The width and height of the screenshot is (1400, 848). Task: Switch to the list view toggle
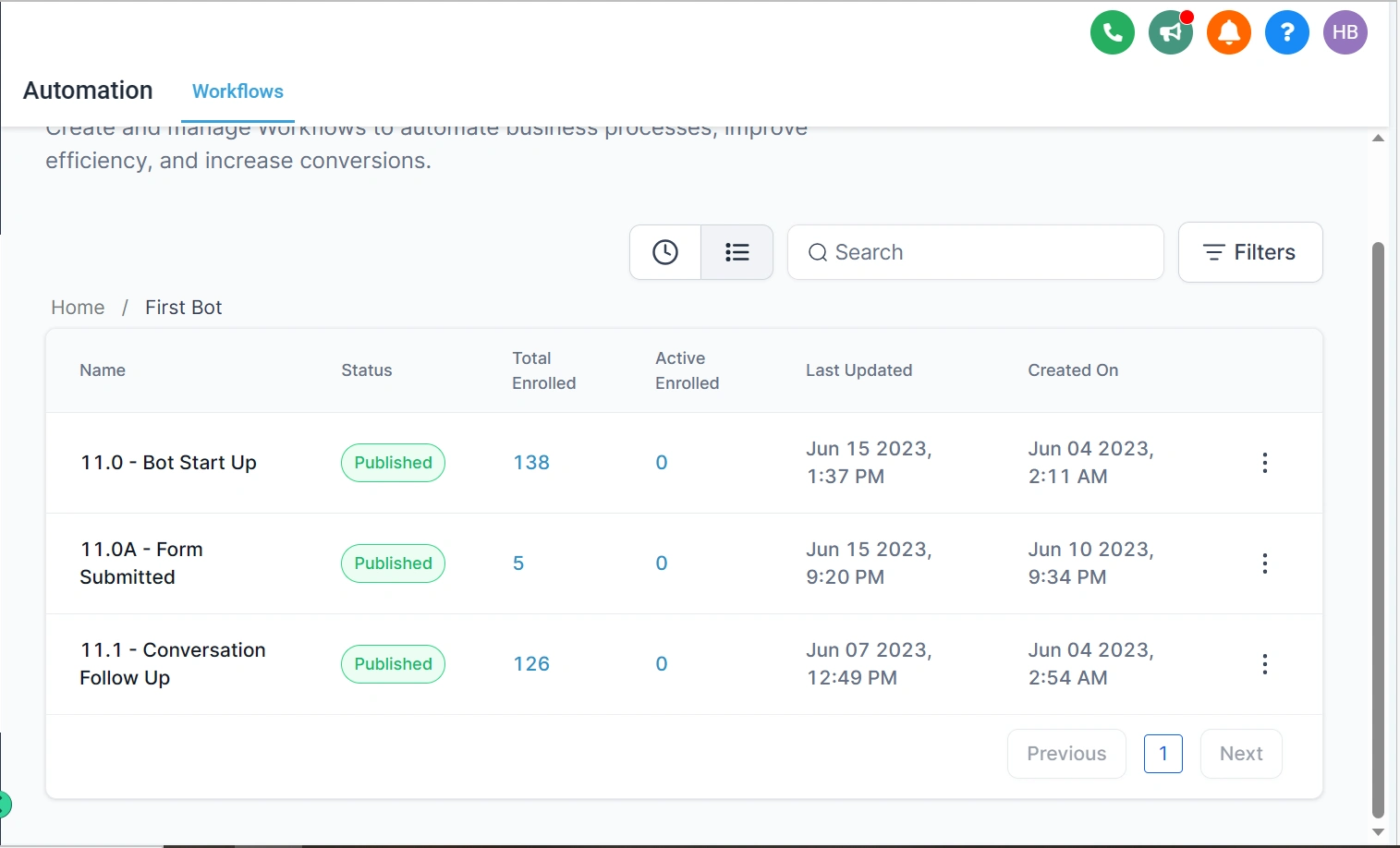coord(737,252)
